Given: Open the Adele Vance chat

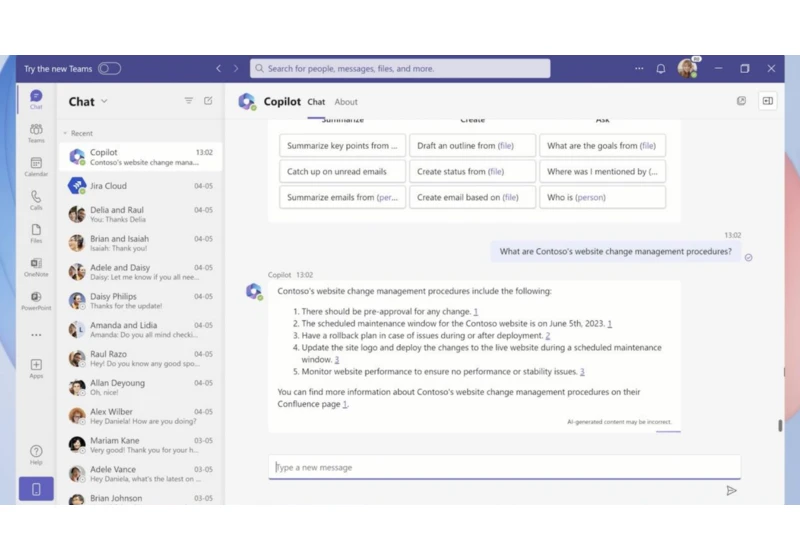Looking at the screenshot, I should point(140,473).
